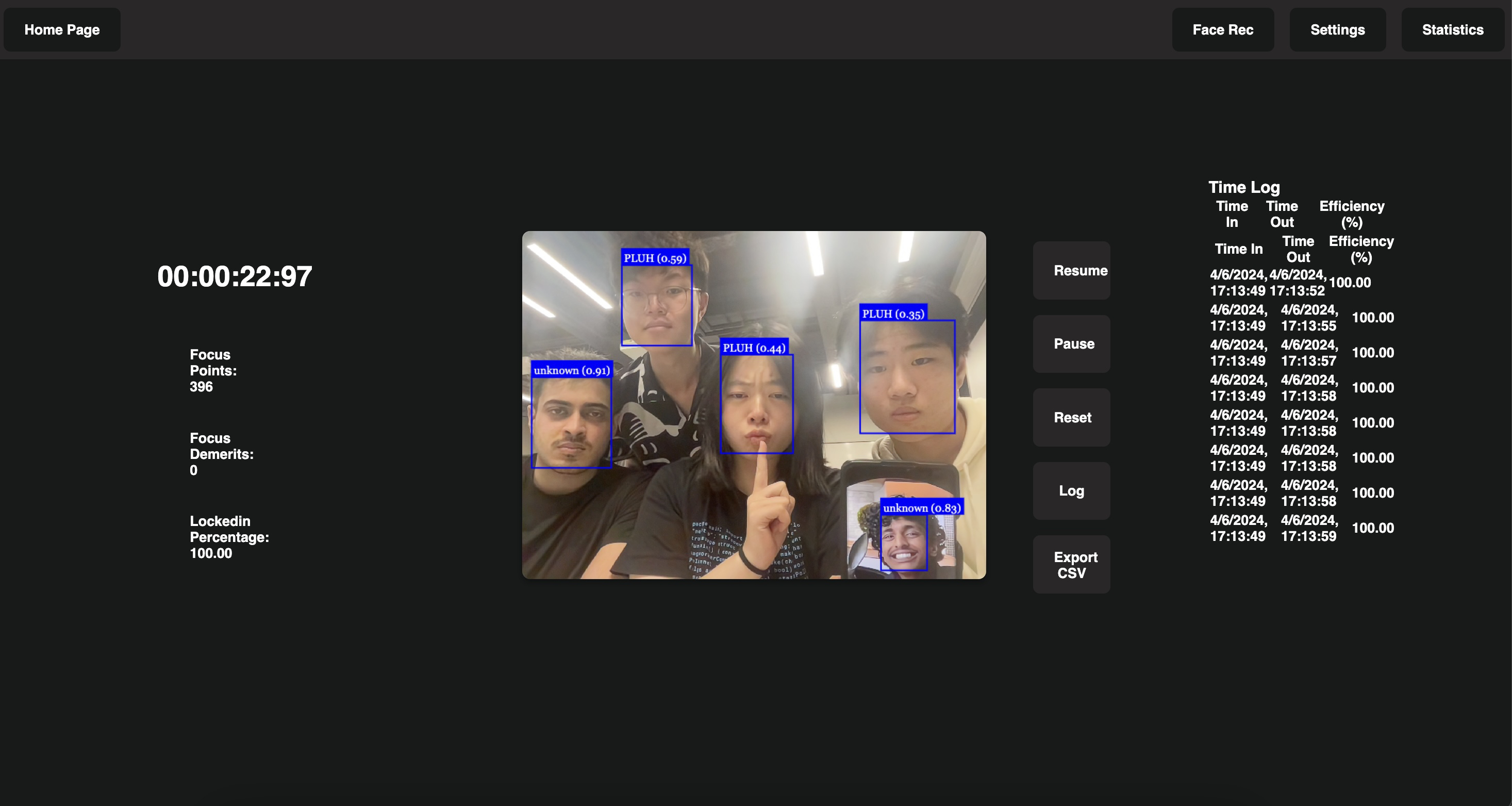The width and height of the screenshot is (1512, 806).
Task: Go to Face Rec page
Action: click(x=1222, y=30)
